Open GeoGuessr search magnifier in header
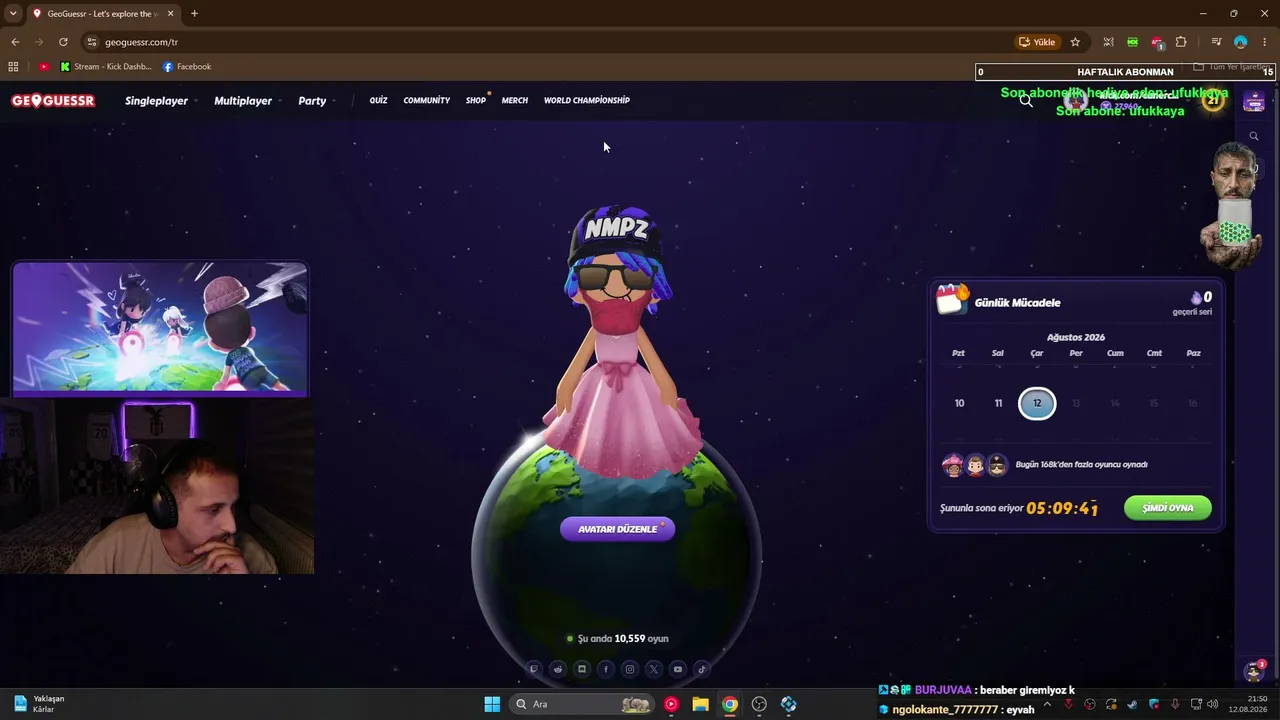1280x720 pixels. point(1026,100)
